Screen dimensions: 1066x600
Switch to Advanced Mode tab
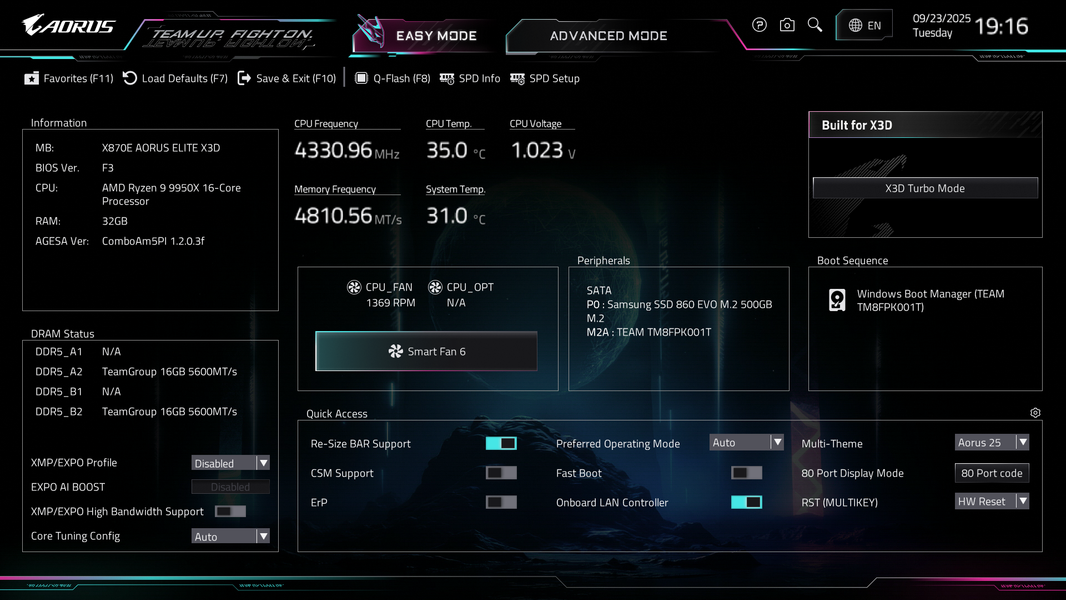pyautogui.click(x=608, y=35)
